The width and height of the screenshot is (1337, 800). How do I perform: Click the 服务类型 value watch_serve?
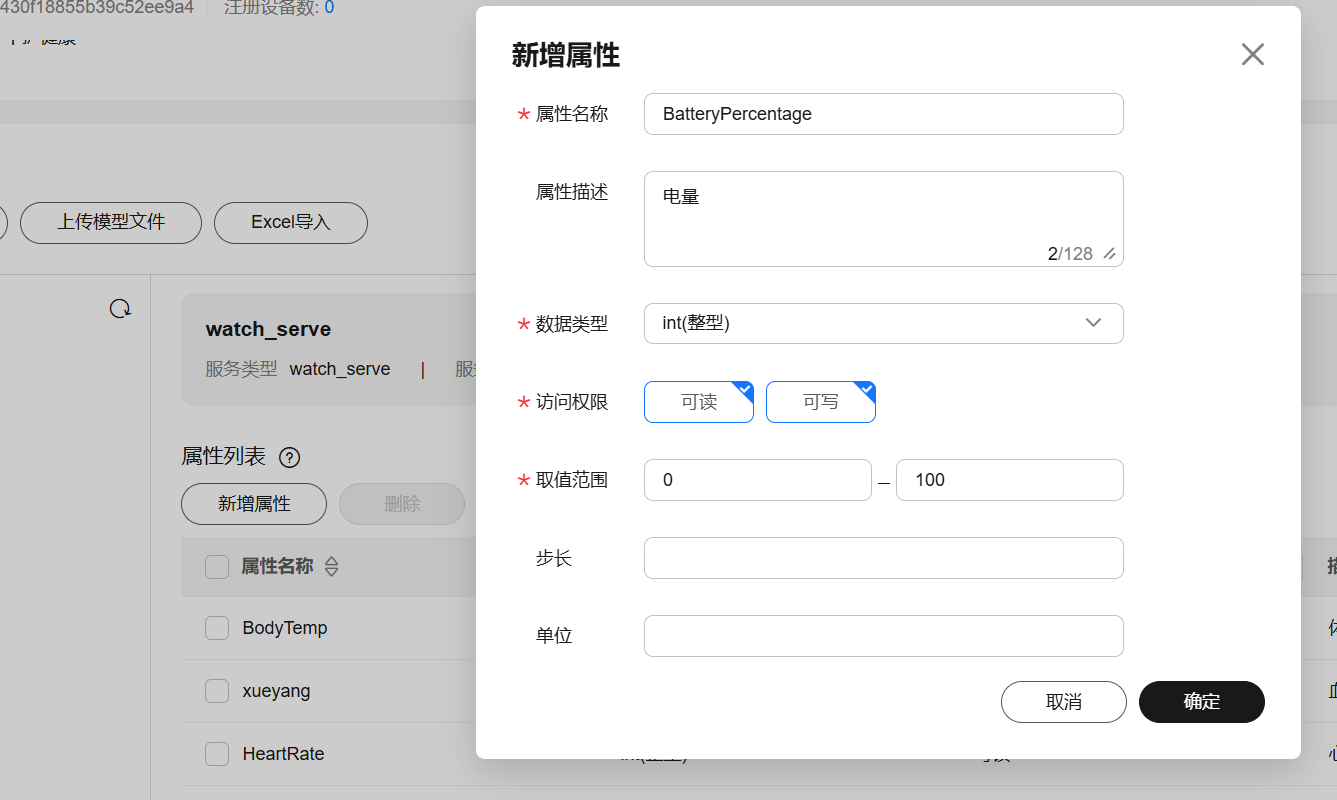click(340, 369)
